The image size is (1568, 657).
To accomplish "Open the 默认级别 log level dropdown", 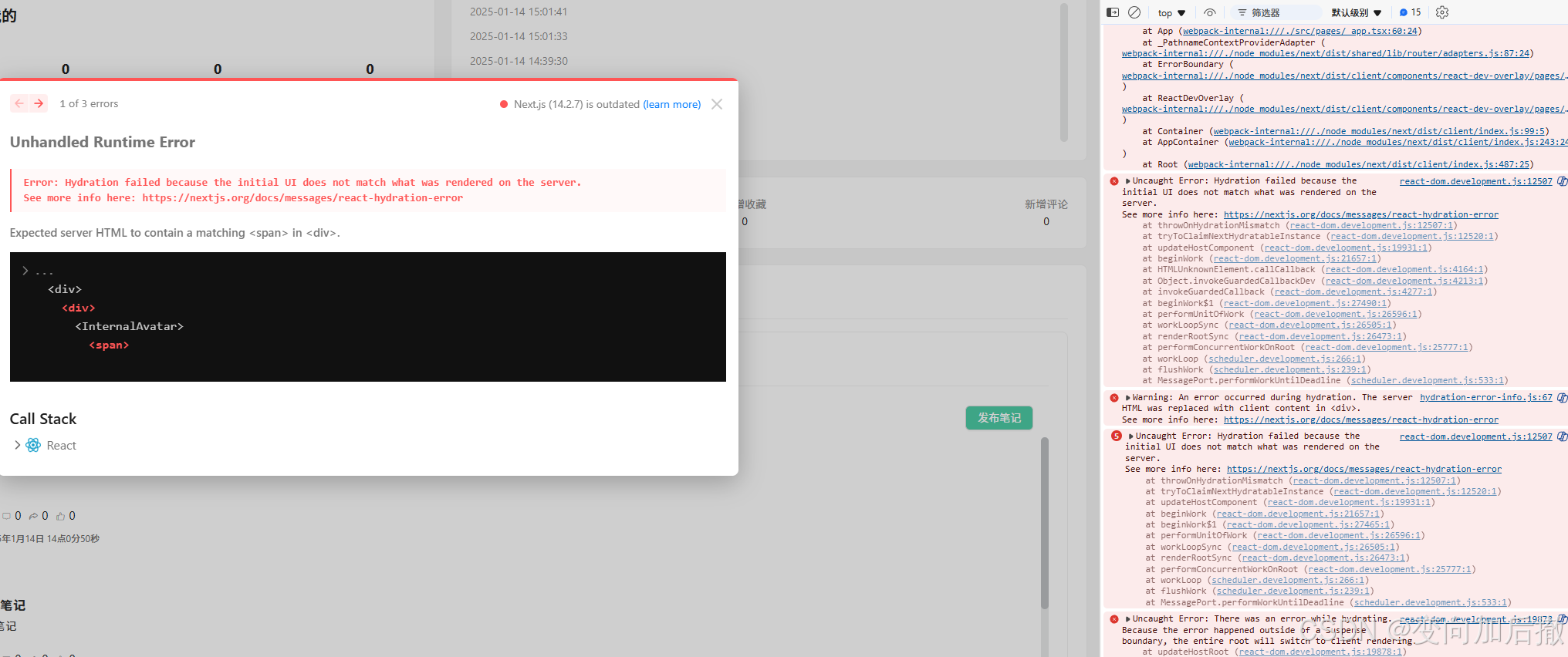I will pos(1356,12).
